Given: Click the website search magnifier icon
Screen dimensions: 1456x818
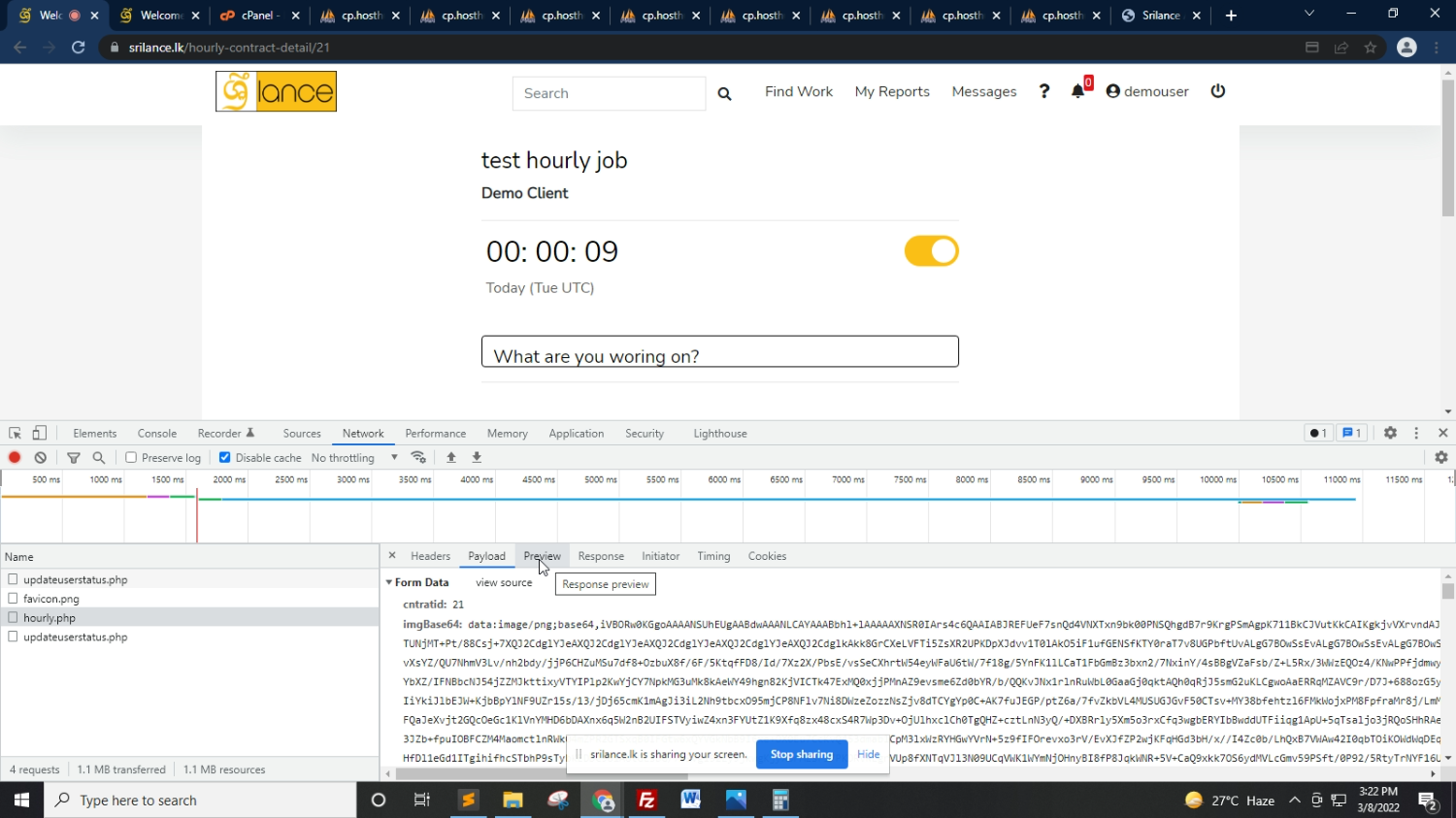Looking at the screenshot, I should (724, 94).
